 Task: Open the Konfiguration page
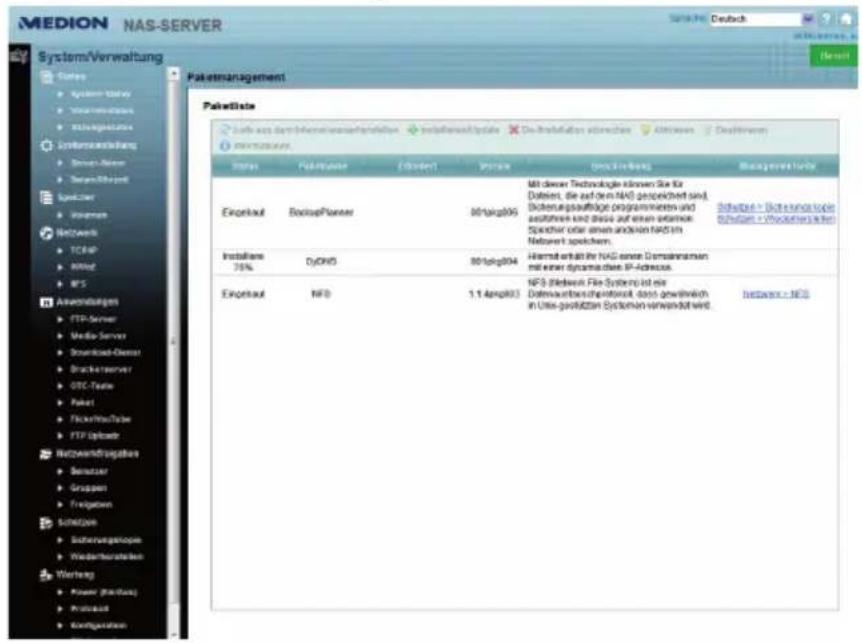point(98,625)
